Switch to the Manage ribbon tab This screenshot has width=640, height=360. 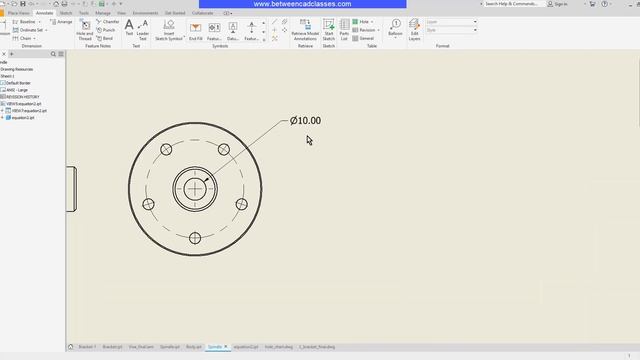tap(103, 13)
